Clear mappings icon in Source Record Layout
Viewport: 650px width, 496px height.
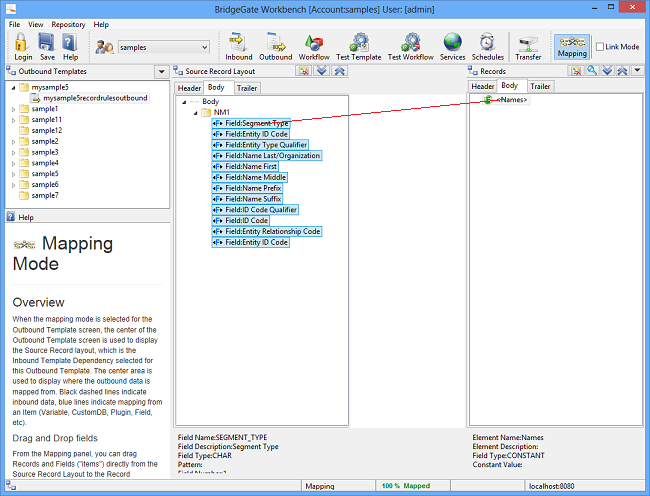tap(304, 71)
